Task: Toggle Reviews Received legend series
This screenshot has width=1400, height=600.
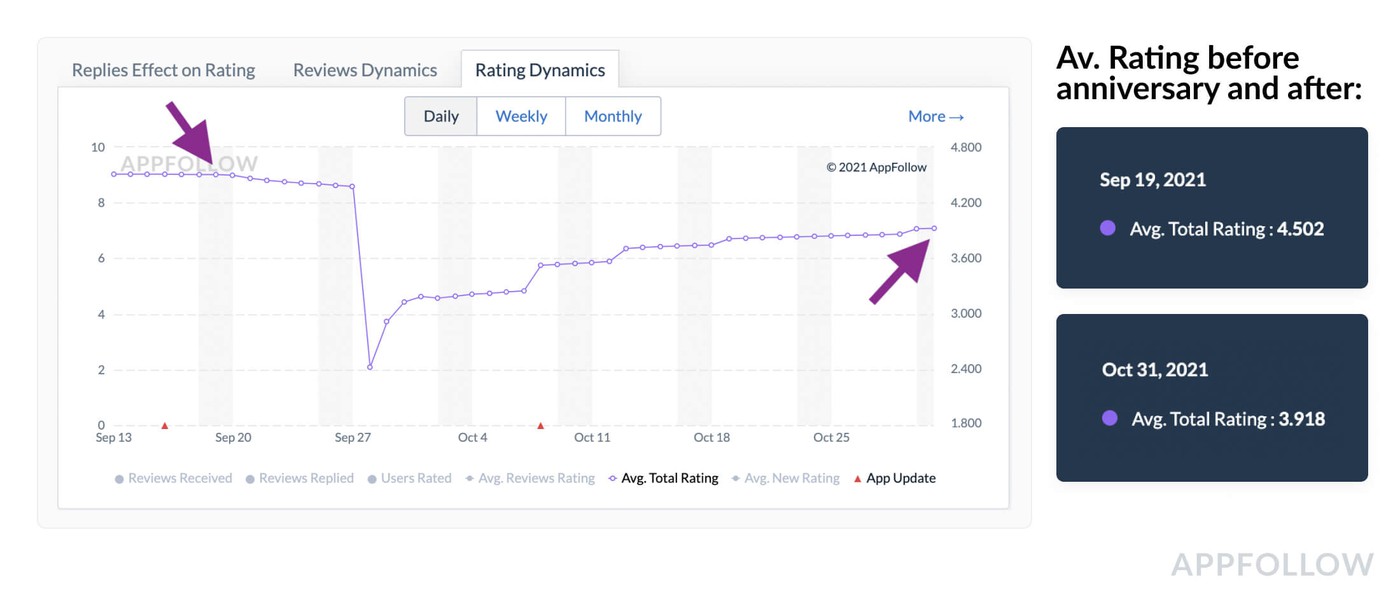Action: [x=173, y=478]
